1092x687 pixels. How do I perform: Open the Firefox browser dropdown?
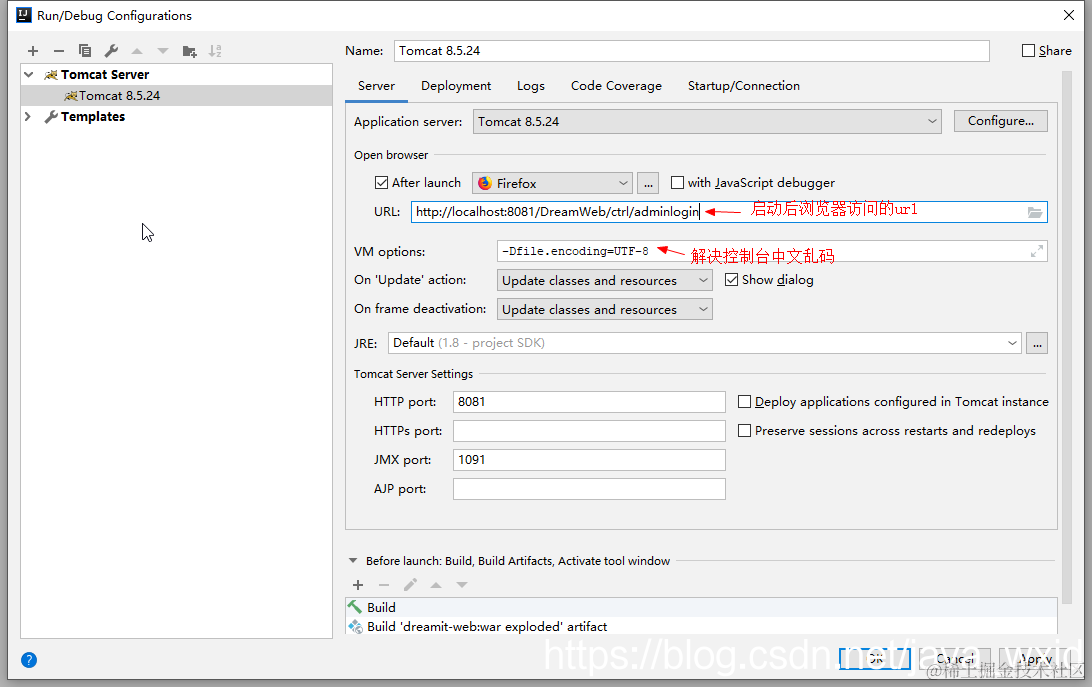[x=552, y=183]
